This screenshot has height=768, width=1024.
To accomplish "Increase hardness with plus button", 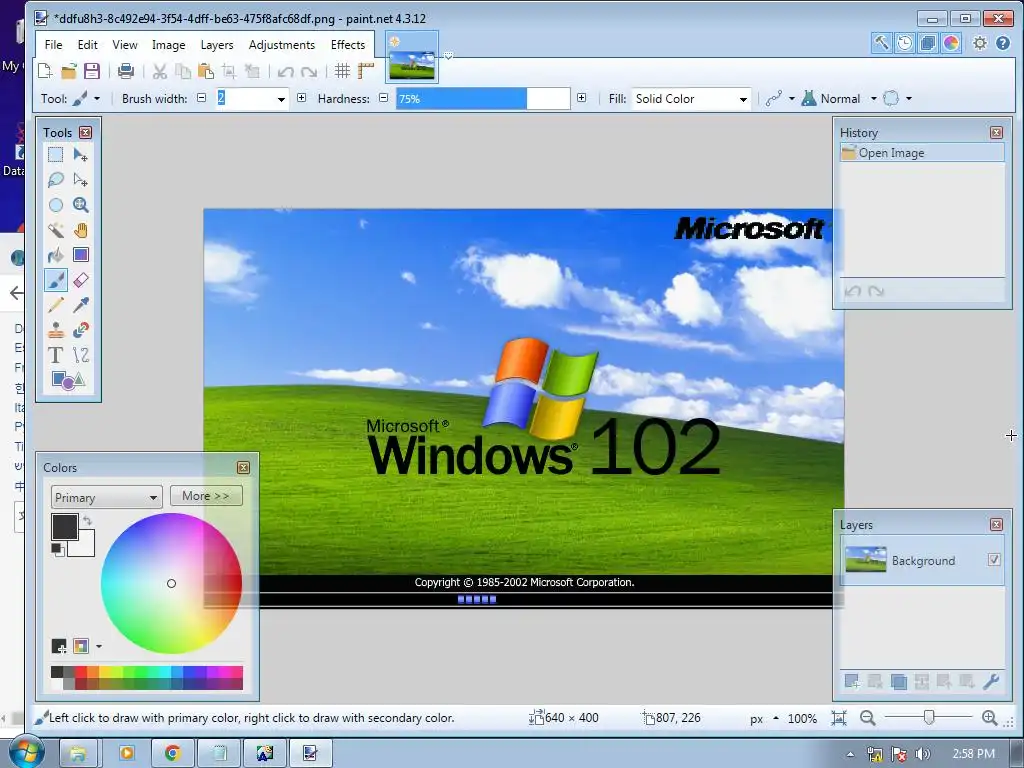I will pos(581,98).
